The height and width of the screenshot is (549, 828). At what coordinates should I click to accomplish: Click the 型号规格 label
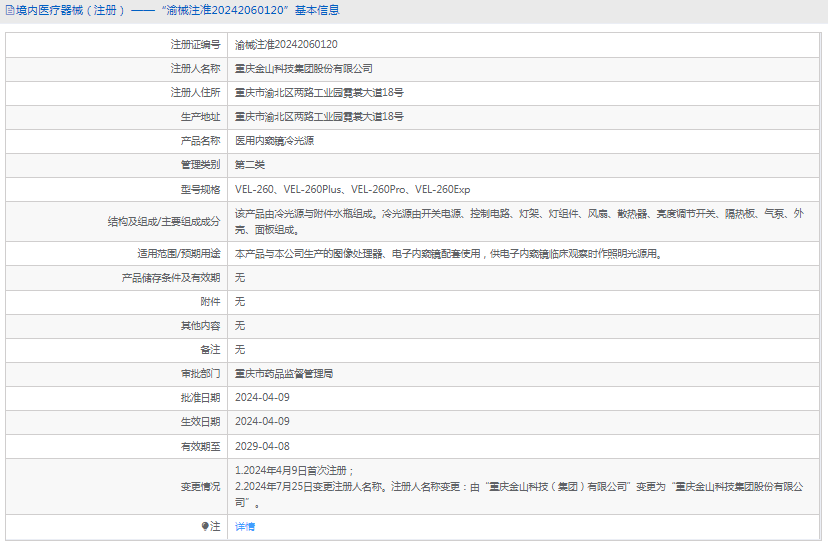point(201,190)
